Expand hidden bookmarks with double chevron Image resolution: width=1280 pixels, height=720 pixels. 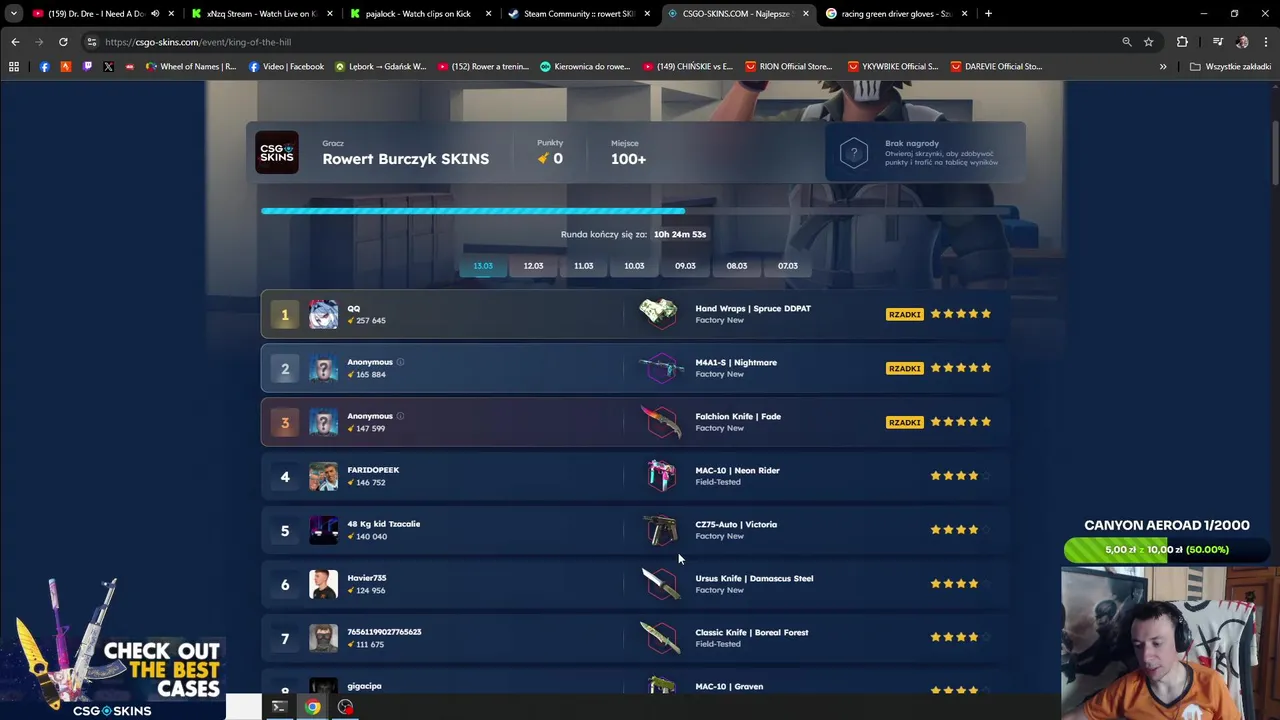click(1163, 67)
